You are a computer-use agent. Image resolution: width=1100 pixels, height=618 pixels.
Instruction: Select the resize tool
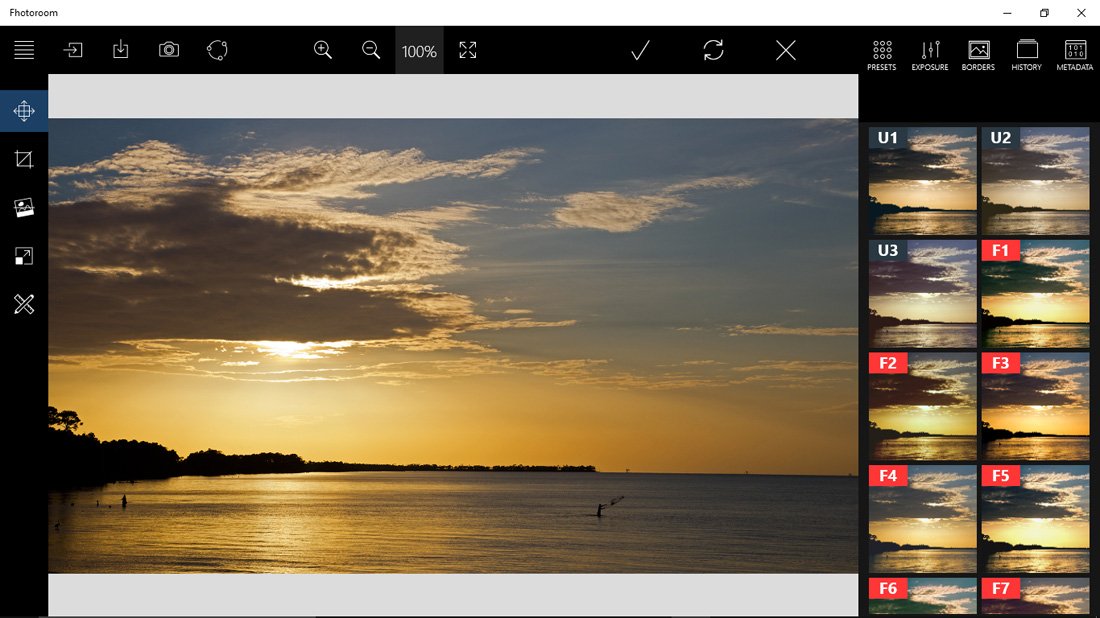pos(24,256)
